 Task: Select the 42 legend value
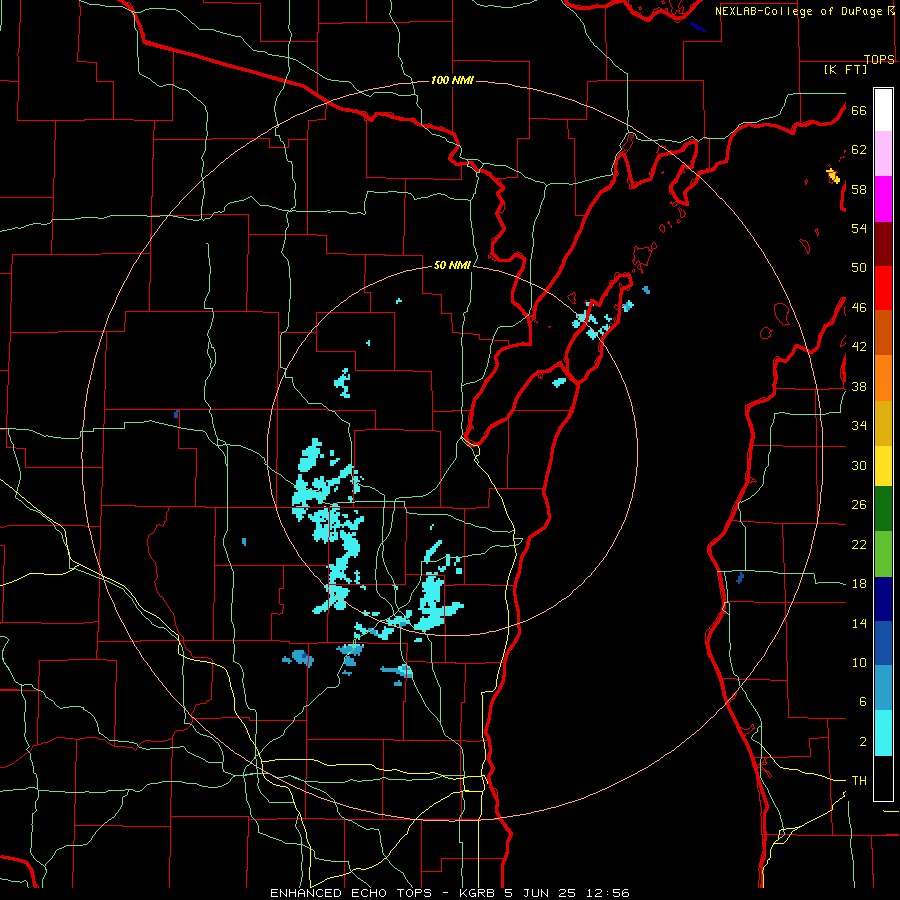pos(859,347)
